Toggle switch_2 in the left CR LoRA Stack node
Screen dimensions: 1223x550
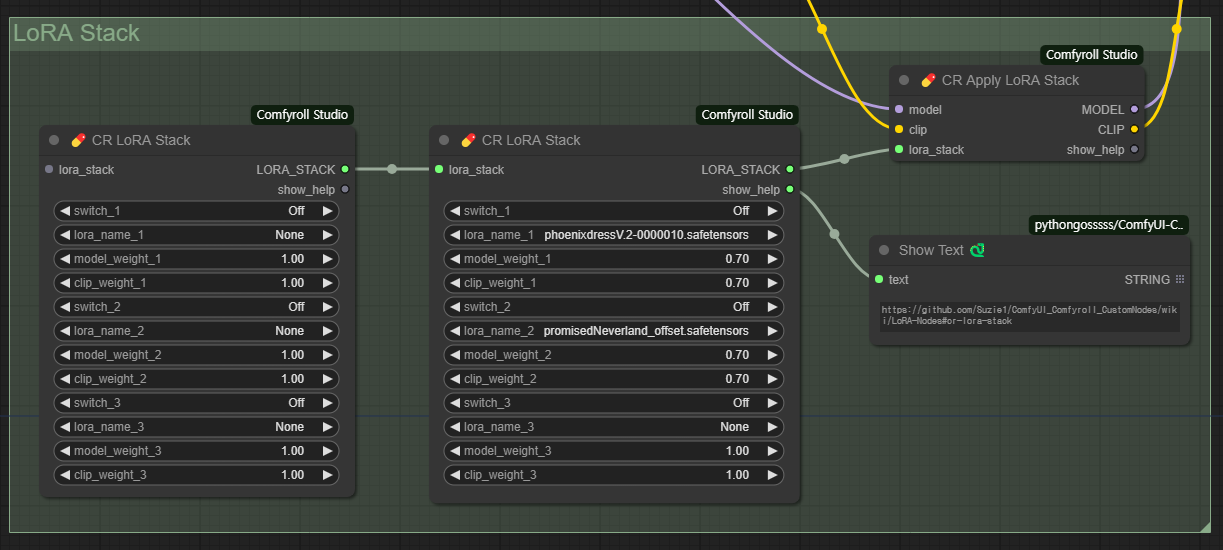196,307
